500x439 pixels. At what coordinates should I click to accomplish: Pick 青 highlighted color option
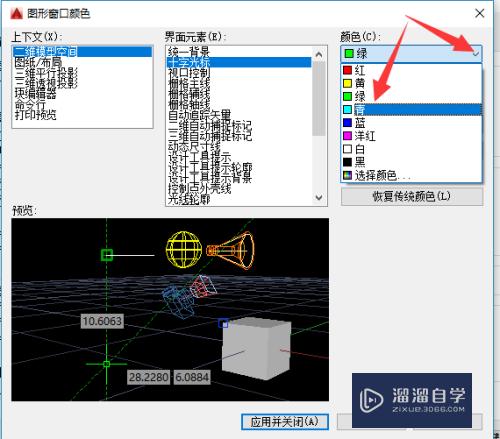[411, 109]
